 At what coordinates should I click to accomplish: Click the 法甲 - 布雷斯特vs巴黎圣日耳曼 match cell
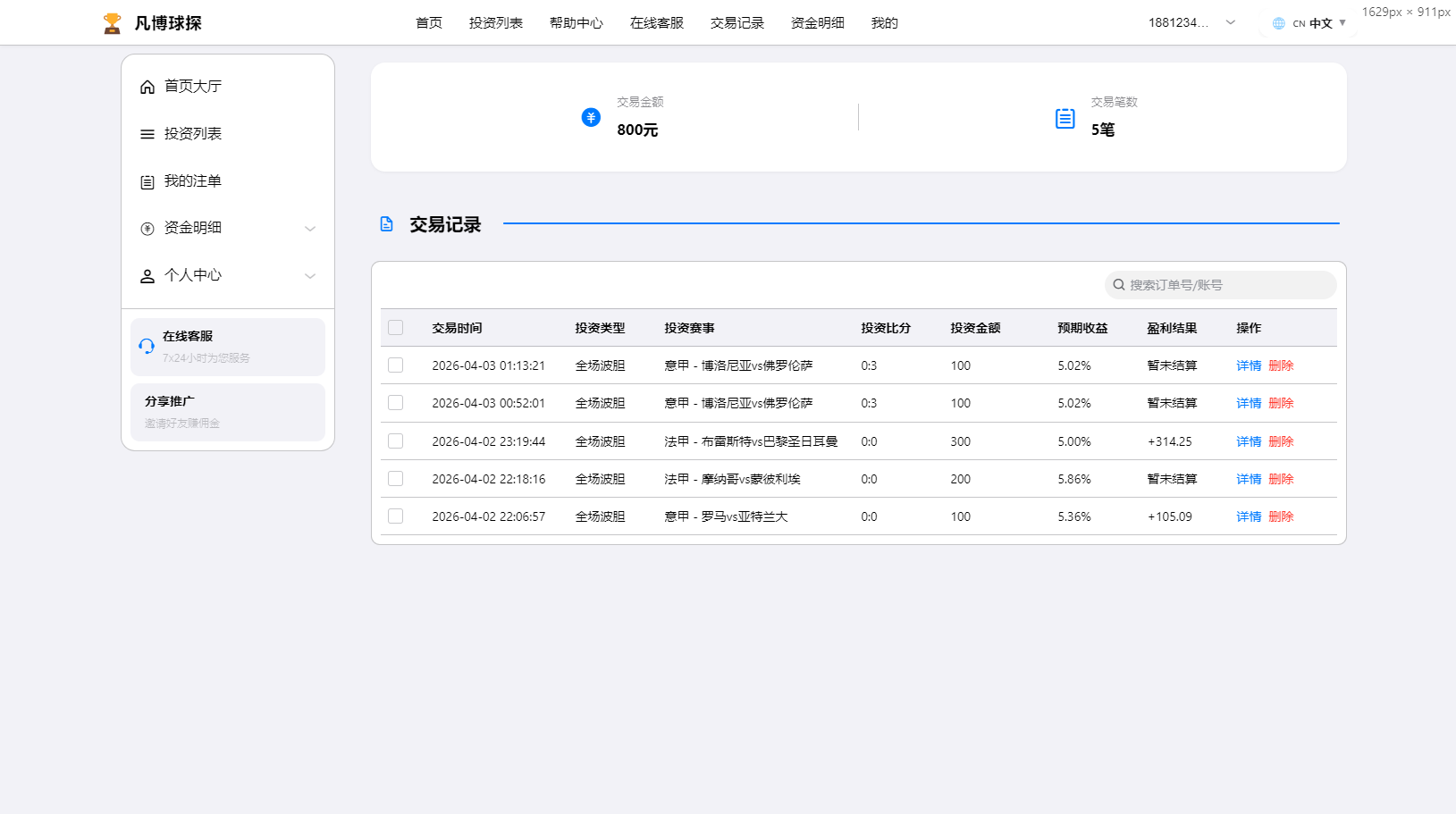pyautogui.click(x=751, y=441)
